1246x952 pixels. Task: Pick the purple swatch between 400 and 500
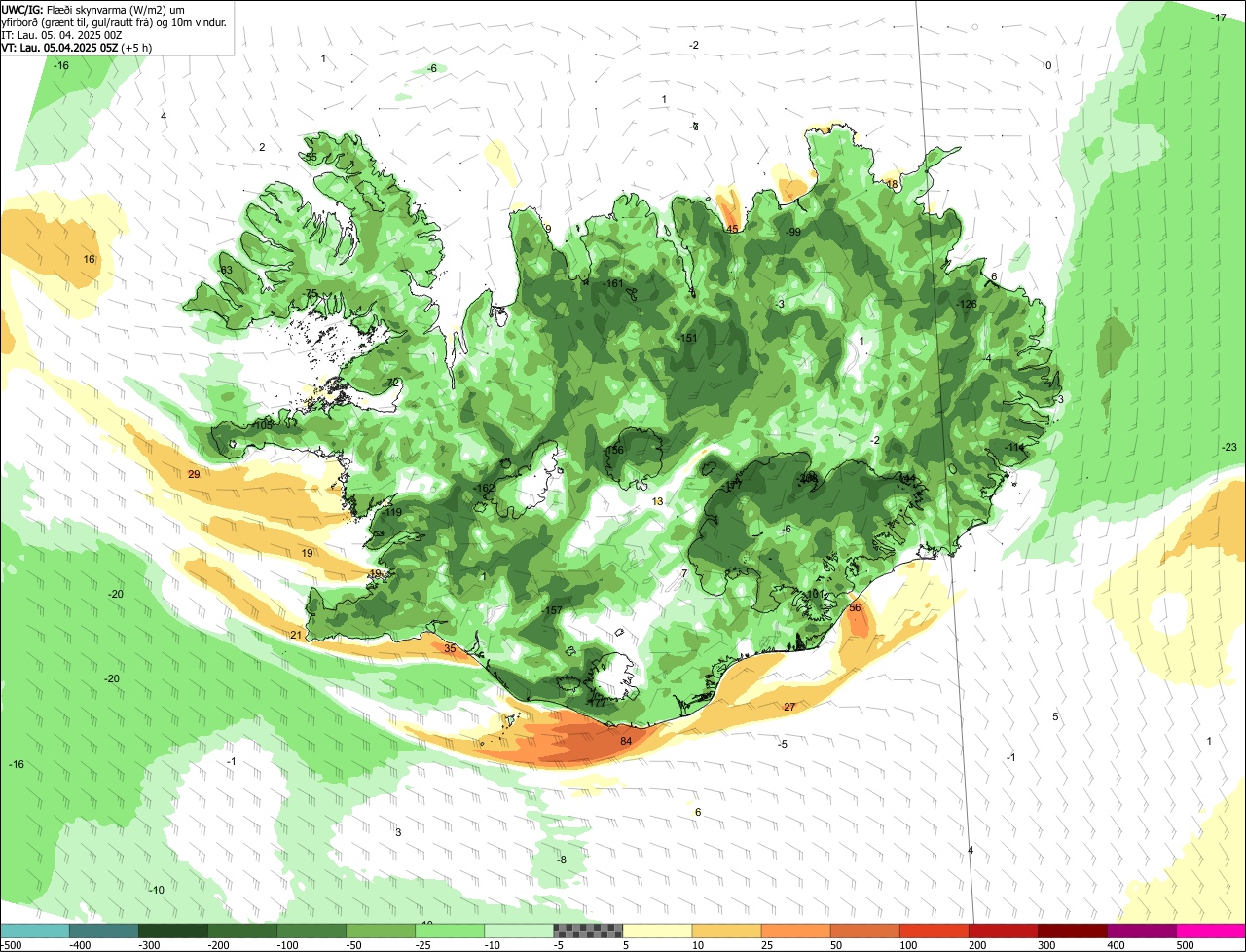click(x=1141, y=931)
